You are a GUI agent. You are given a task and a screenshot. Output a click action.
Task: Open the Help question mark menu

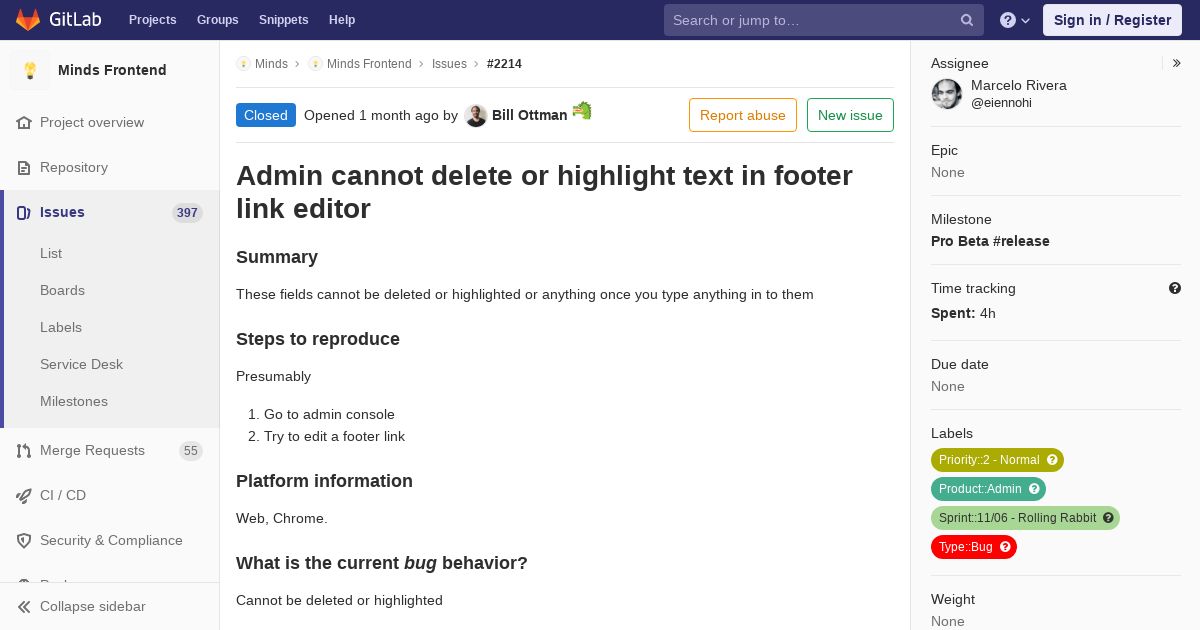tap(1015, 20)
